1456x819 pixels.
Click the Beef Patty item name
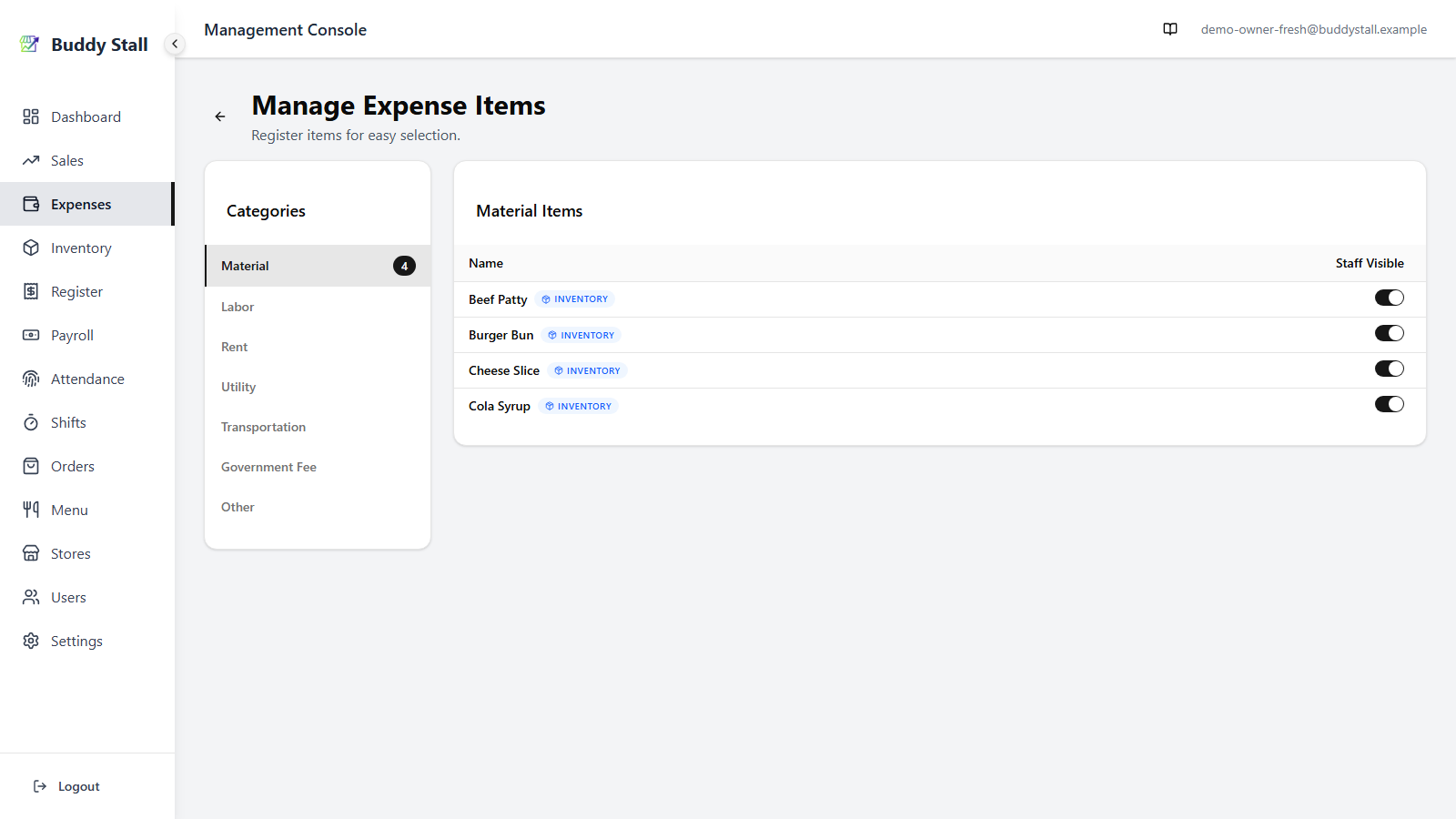[498, 299]
